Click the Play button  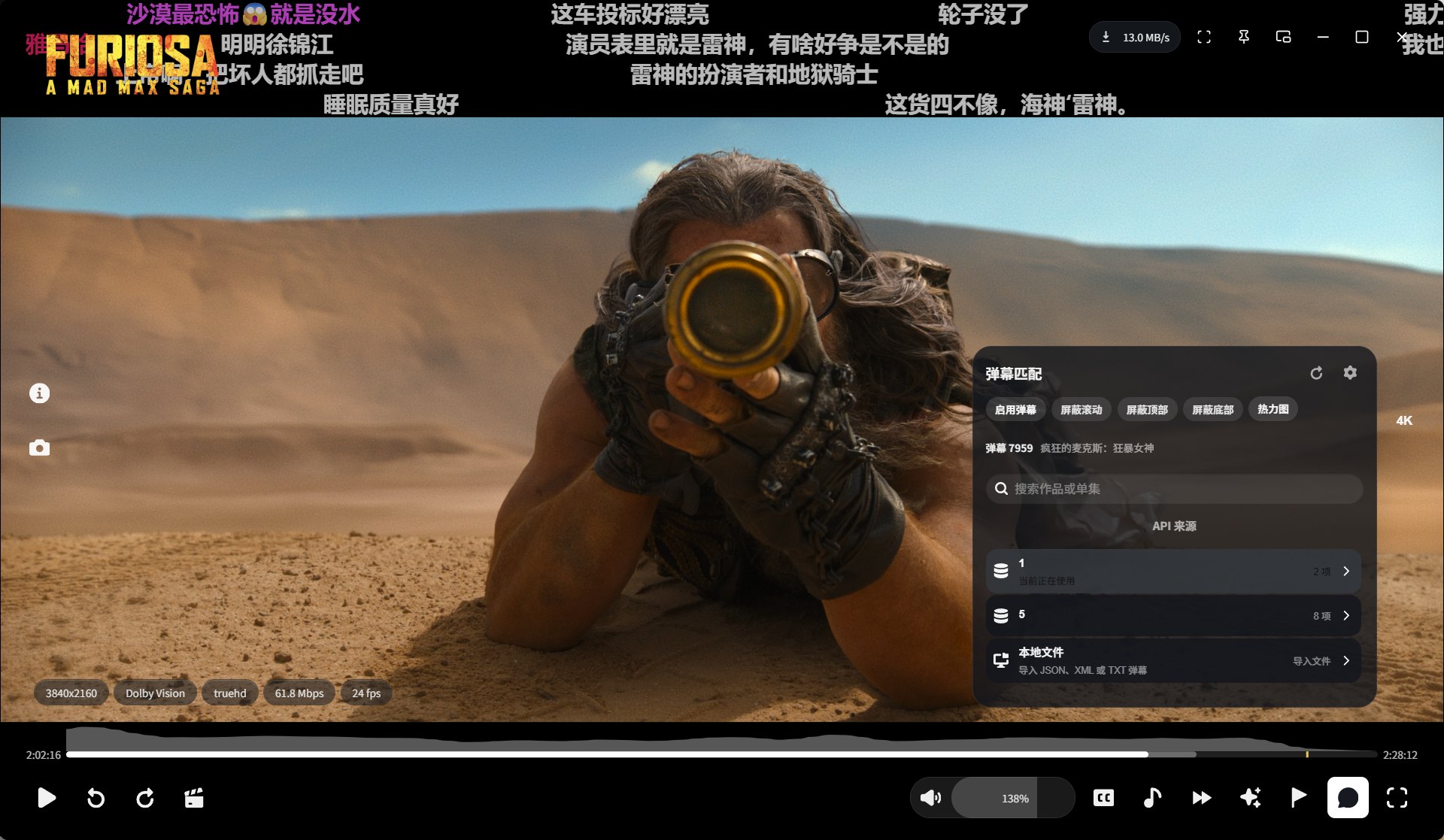(47, 798)
